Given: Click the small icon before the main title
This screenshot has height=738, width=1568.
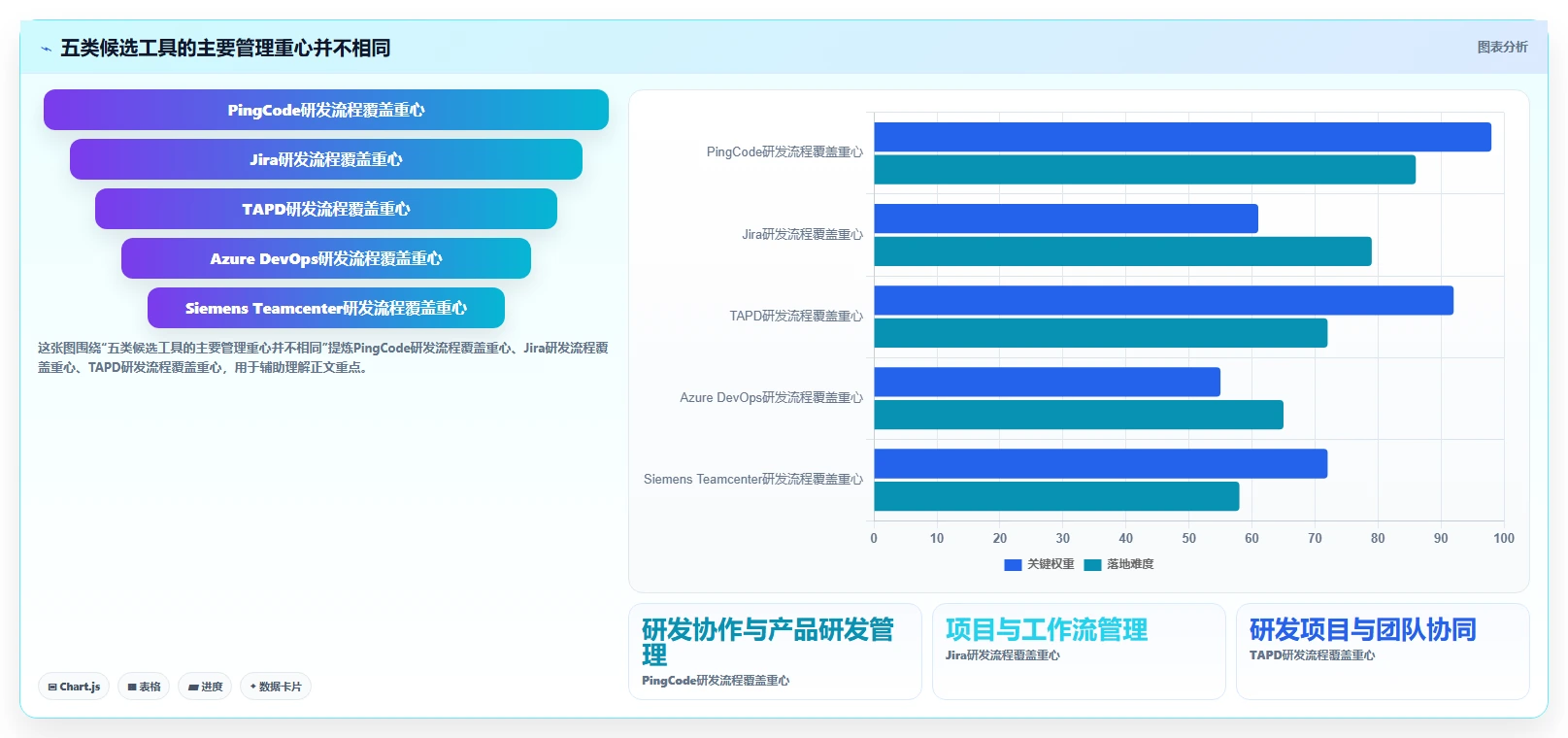Looking at the screenshot, I should [x=46, y=49].
